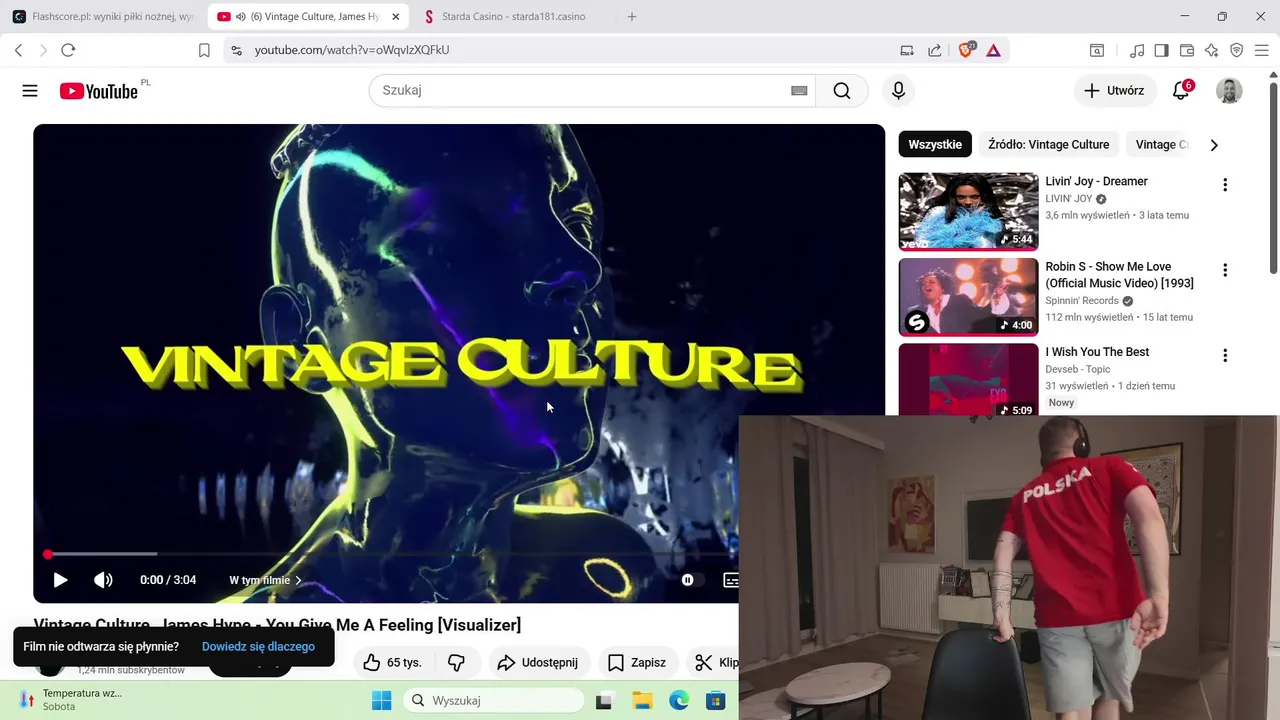Open the video title 'You Give Me A Feeling'
Image resolution: width=1280 pixels, height=720 pixels.
tap(277, 625)
